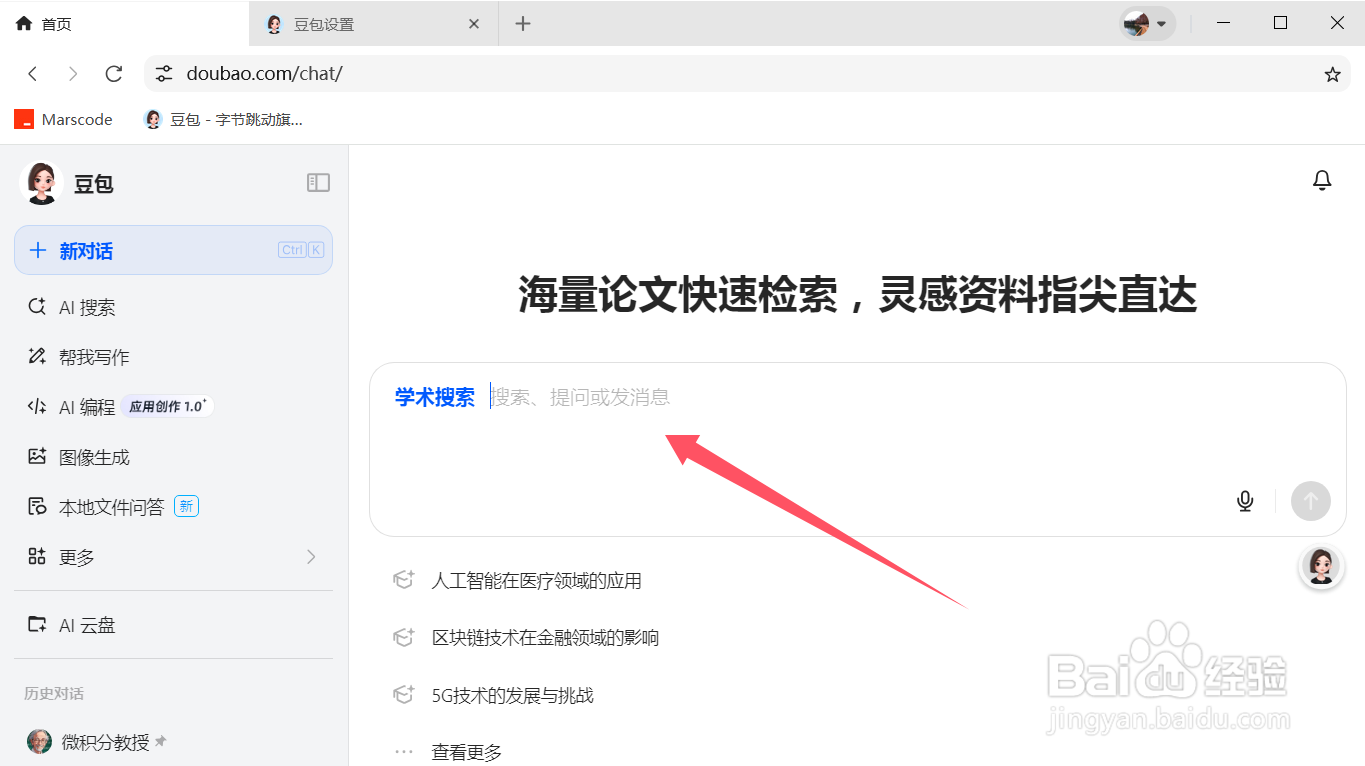Viewport: 1365px width, 766px height.
Task: Open the Marscode bookmark
Action: [x=63, y=120]
